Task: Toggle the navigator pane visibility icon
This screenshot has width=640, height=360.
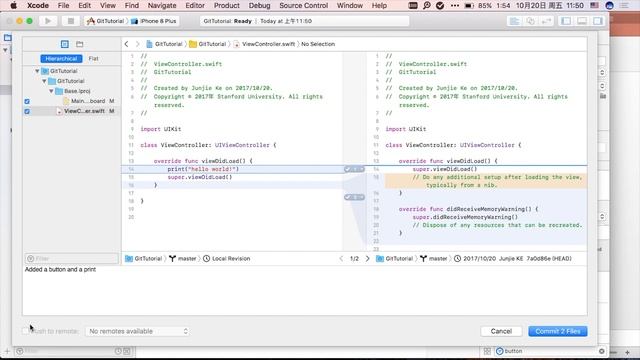Action: (x=566, y=21)
